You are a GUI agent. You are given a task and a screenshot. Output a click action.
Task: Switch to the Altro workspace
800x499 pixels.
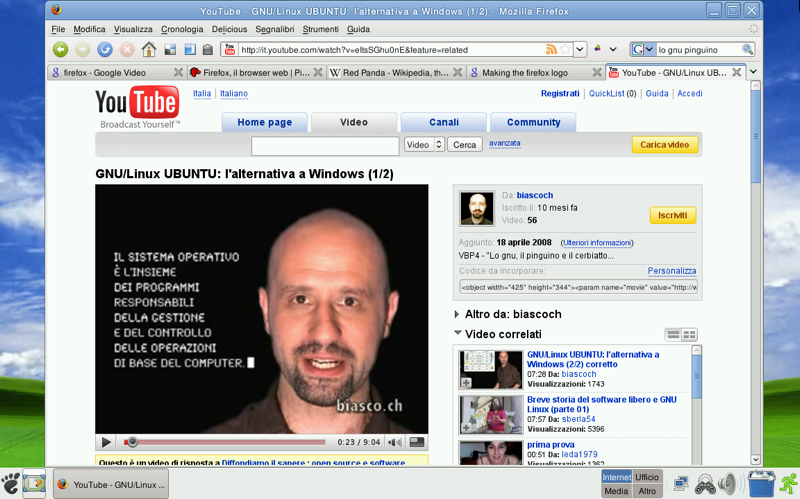point(647,491)
